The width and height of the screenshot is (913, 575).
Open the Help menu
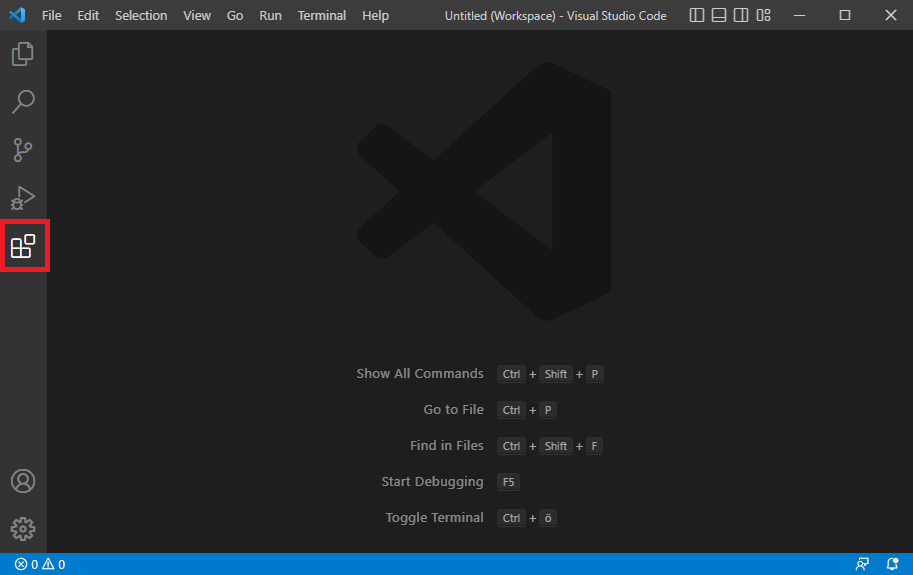pyautogui.click(x=375, y=16)
